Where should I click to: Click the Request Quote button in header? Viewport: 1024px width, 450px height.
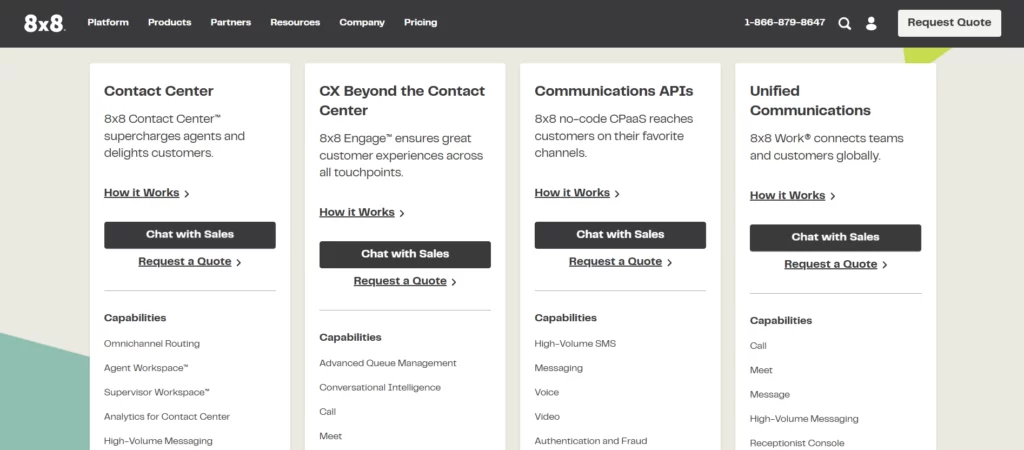click(949, 23)
